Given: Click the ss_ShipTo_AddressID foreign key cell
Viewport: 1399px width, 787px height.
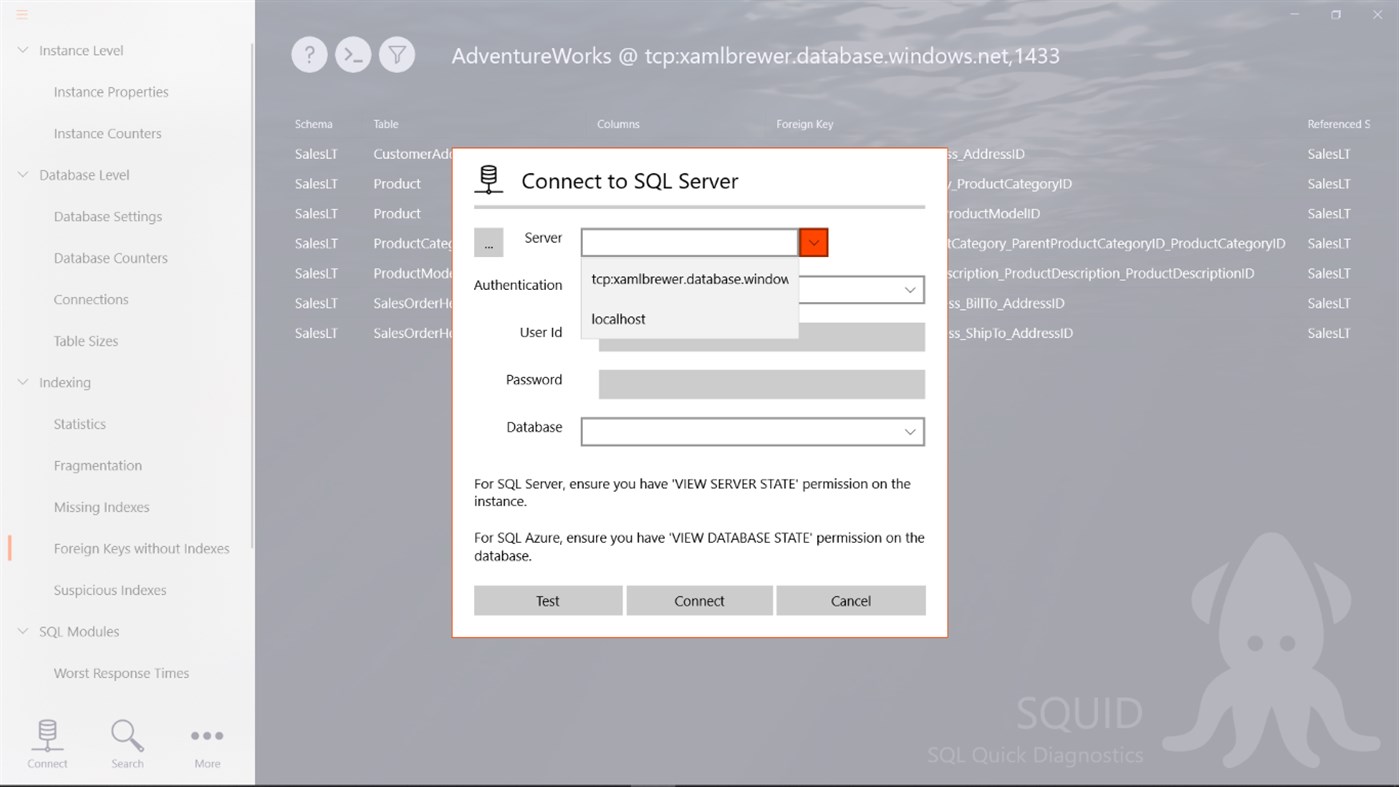Looking at the screenshot, I should 1010,333.
